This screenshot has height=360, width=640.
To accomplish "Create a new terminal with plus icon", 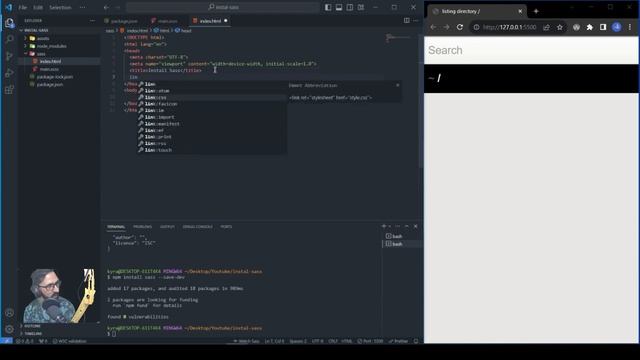I will (x=384, y=226).
